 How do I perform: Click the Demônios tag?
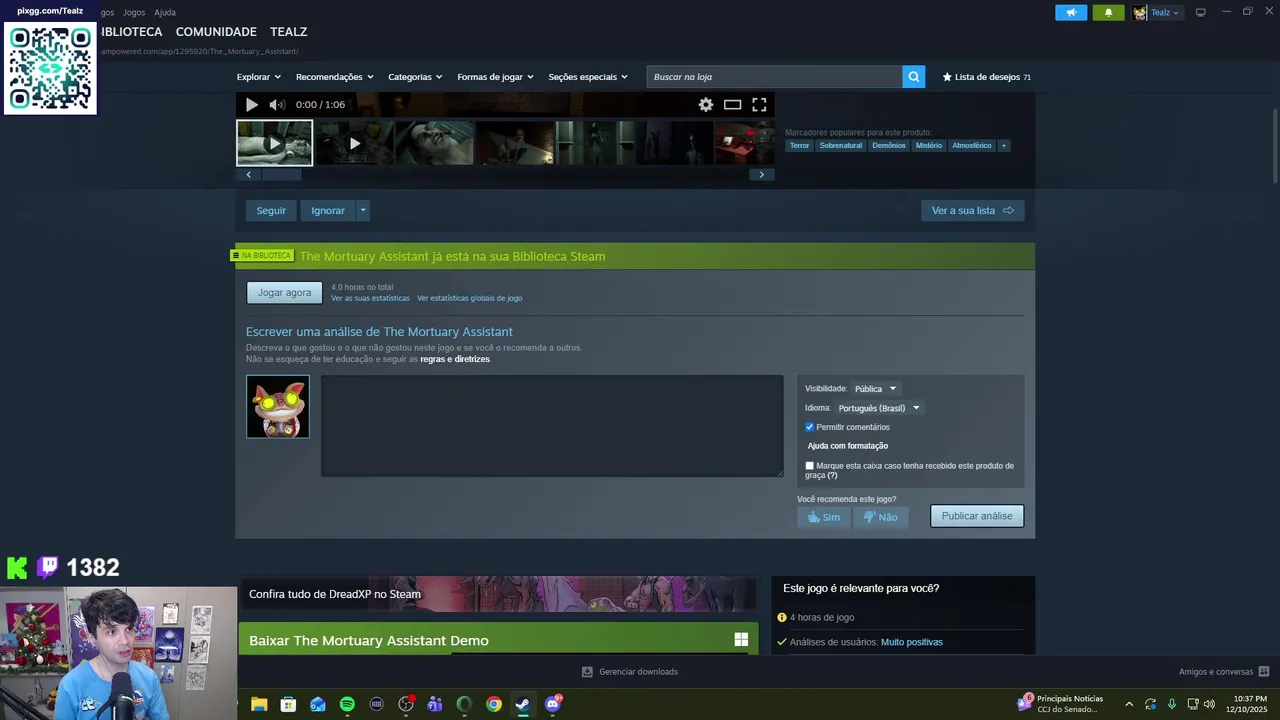(x=888, y=146)
